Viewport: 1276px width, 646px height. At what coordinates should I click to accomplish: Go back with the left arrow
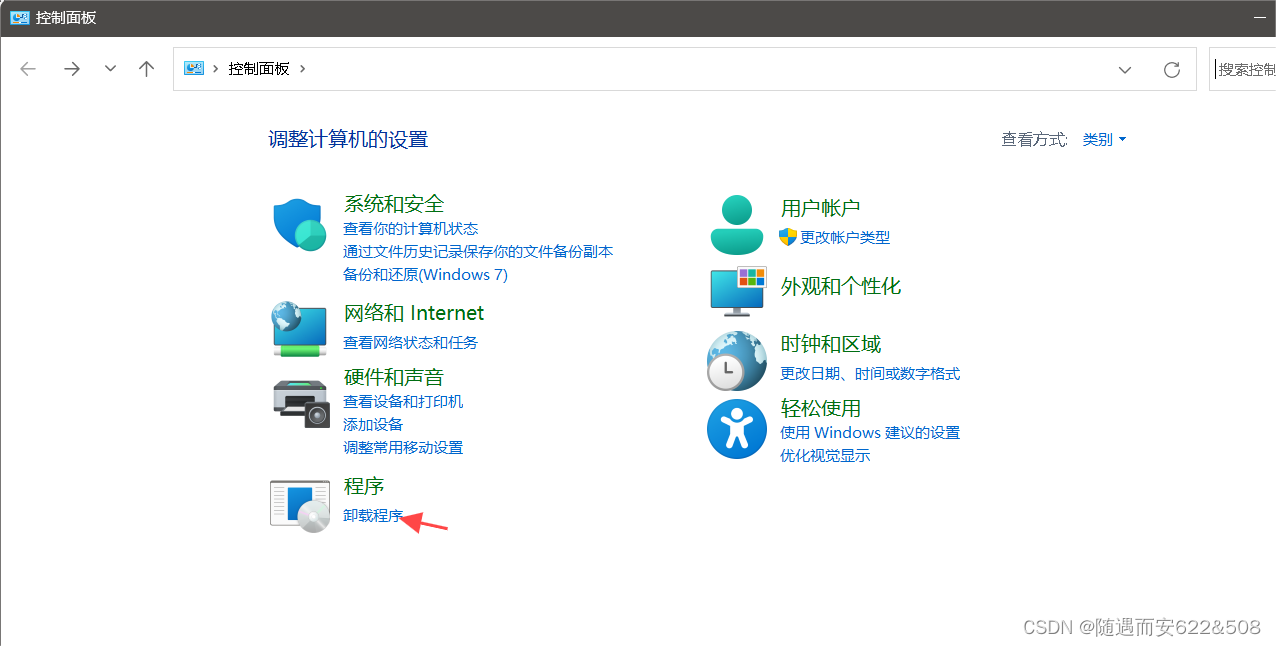pyautogui.click(x=28, y=69)
